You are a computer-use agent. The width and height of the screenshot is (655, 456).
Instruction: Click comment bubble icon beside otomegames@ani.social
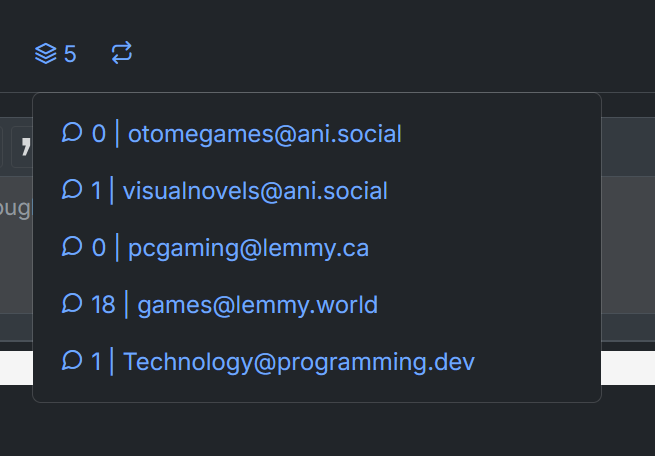[x=72, y=132]
